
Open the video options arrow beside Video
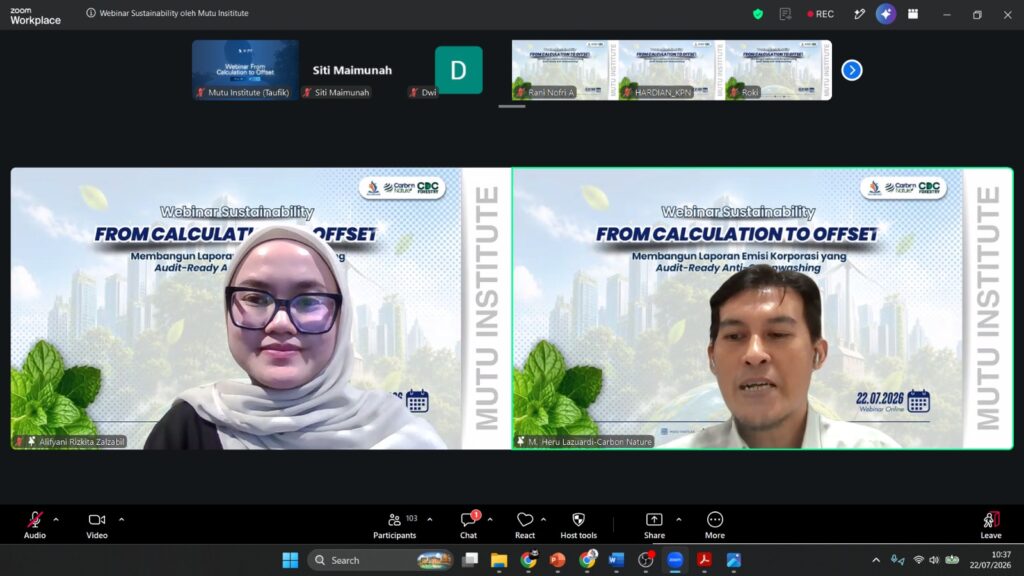coord(121,520)
